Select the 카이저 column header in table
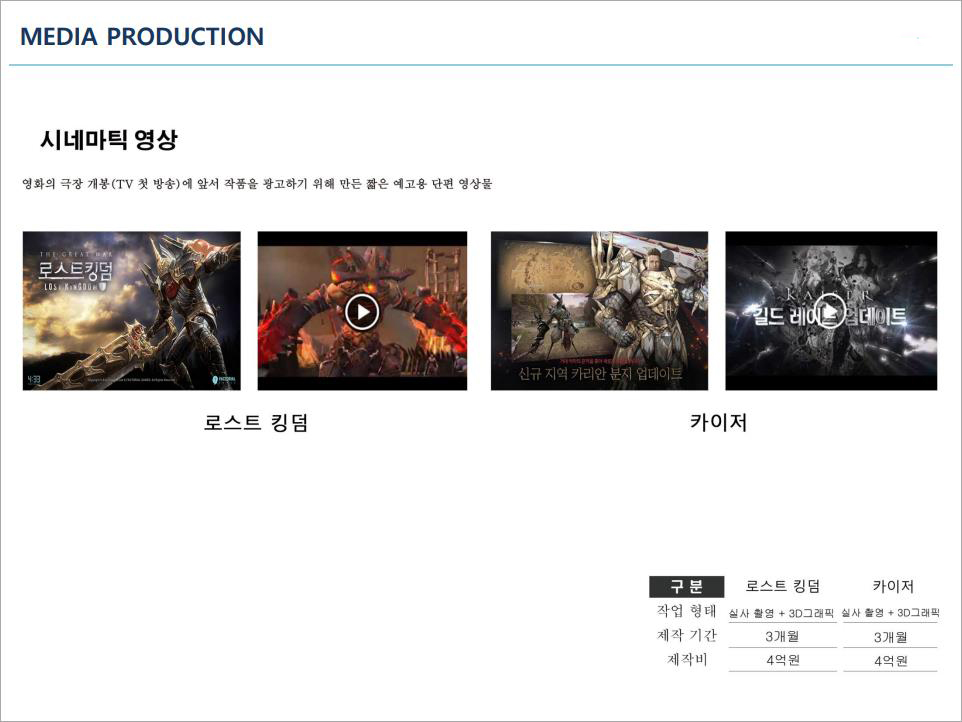The height and width of the screenshot is (722, 962). click(x=893, y=586)
